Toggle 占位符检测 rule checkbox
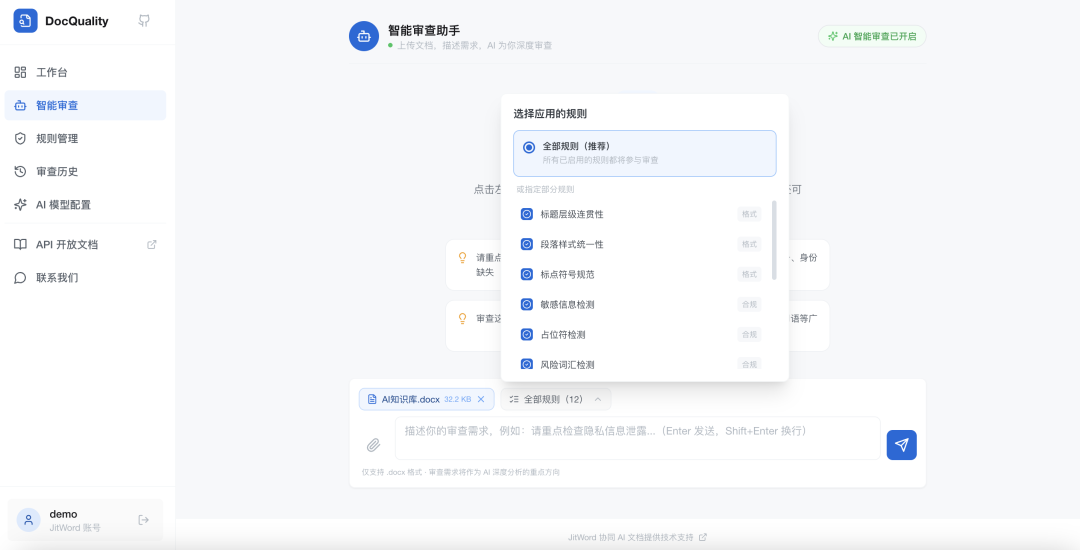1080x550 pixels. click(x=526, y=335)
